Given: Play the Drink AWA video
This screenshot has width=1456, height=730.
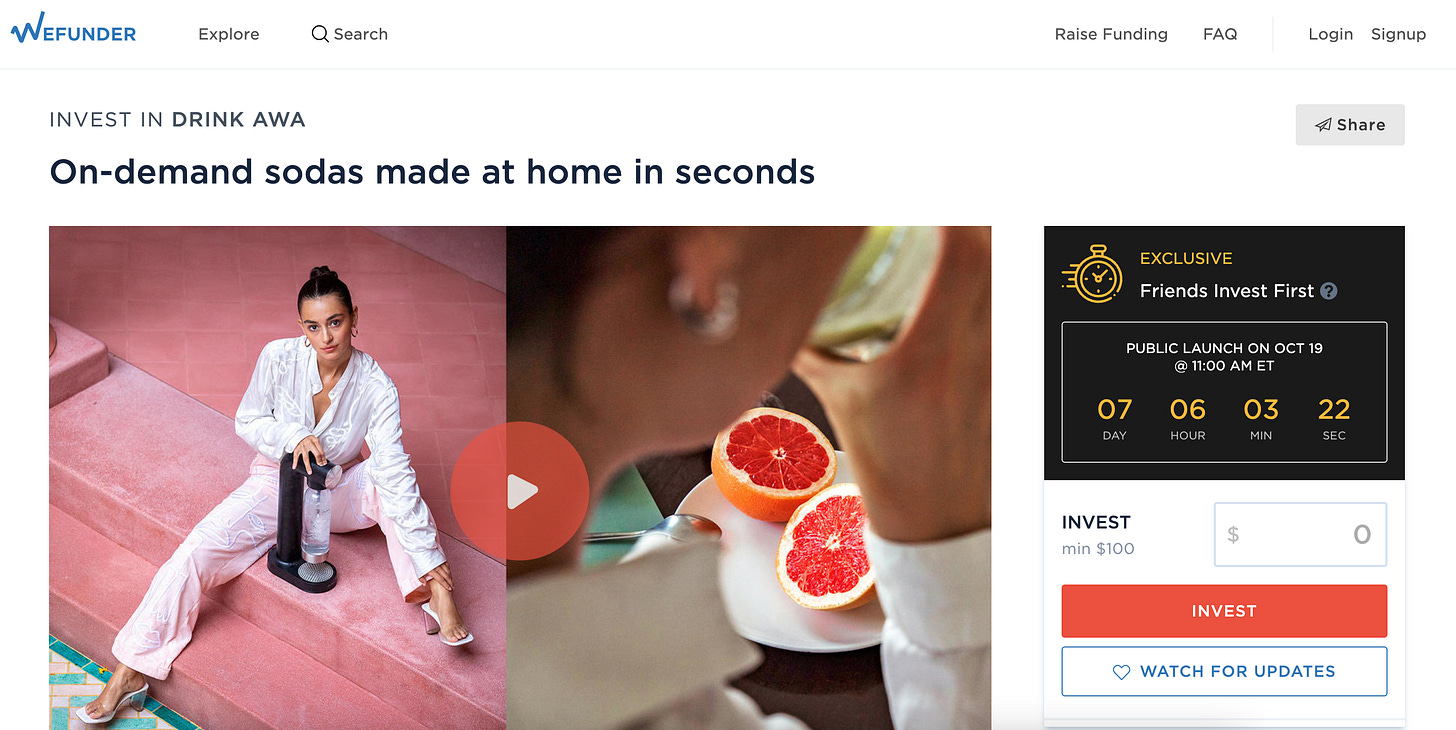Looking at the screenshot, I should point(520,491).
